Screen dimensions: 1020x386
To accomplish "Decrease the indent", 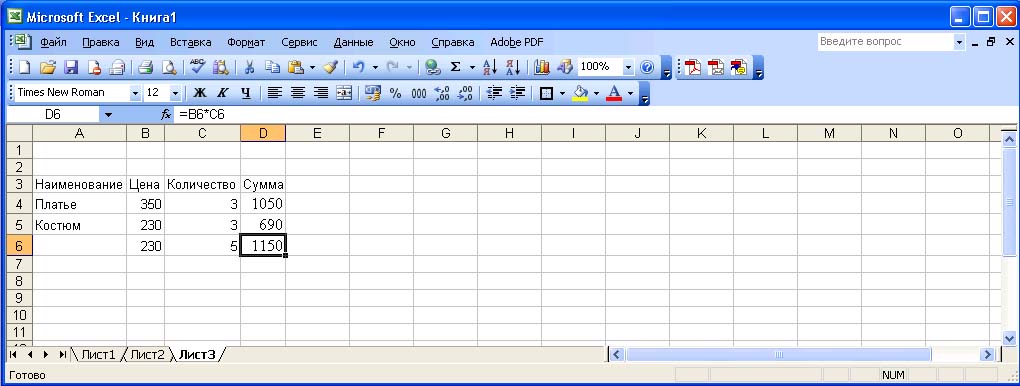I will click(x=494, y=93).
